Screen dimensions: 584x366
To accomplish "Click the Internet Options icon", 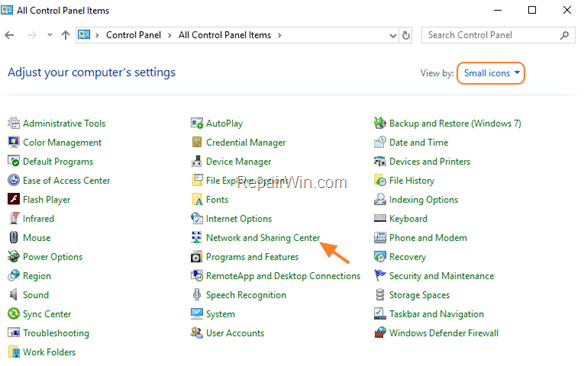I will pos(197,218).
